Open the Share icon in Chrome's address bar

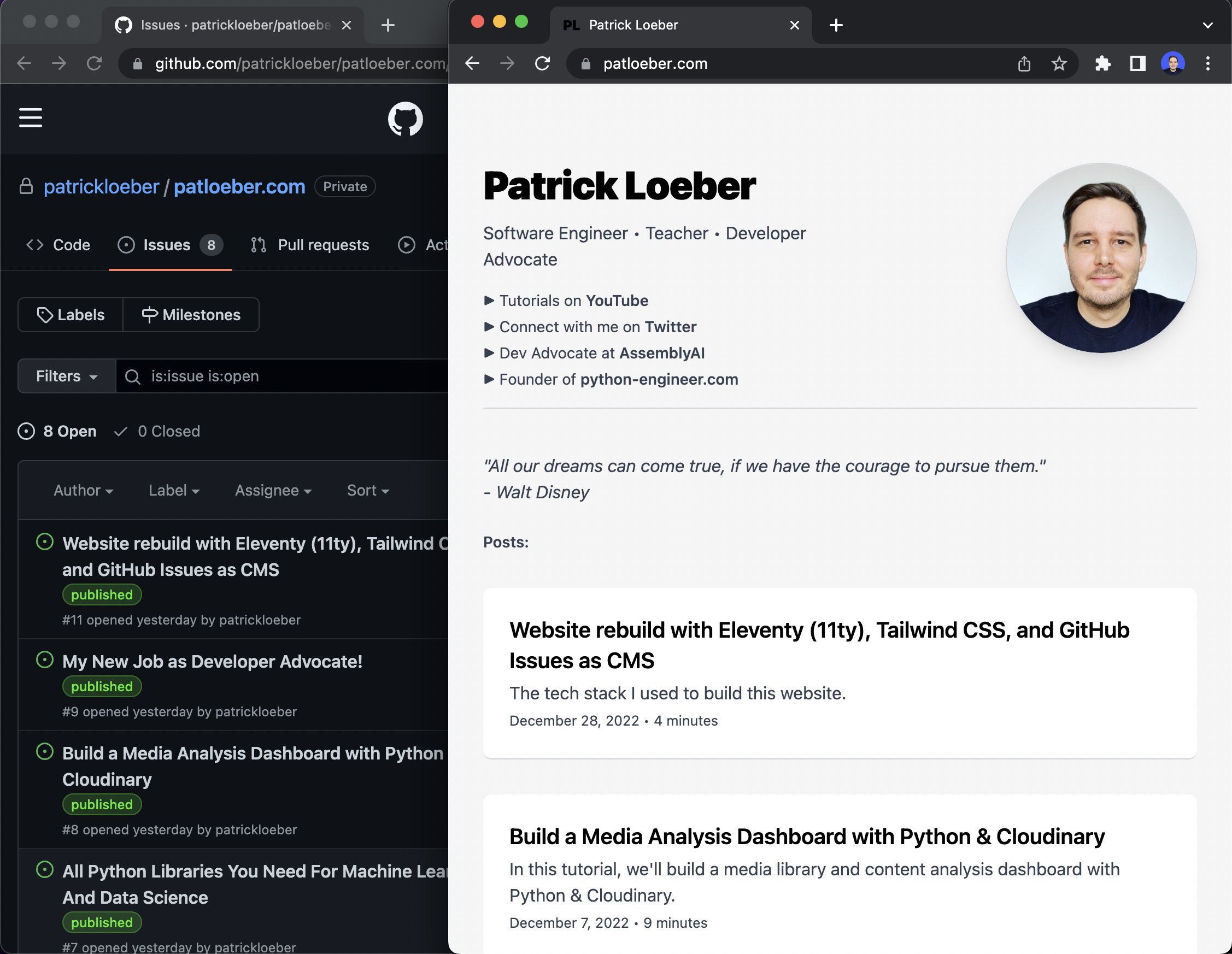(x=1024, y=64)
